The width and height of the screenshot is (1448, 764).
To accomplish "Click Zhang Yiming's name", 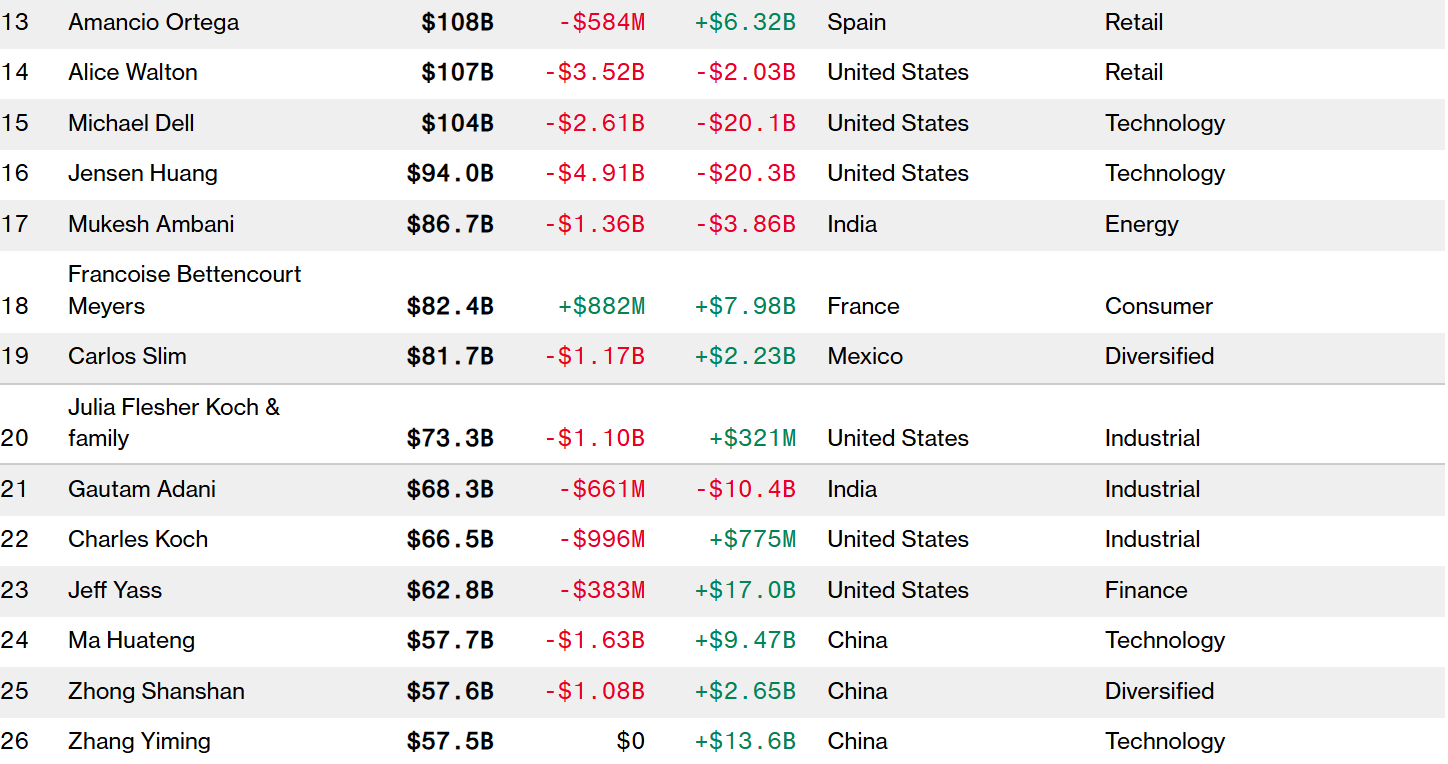I will [139, 741].
